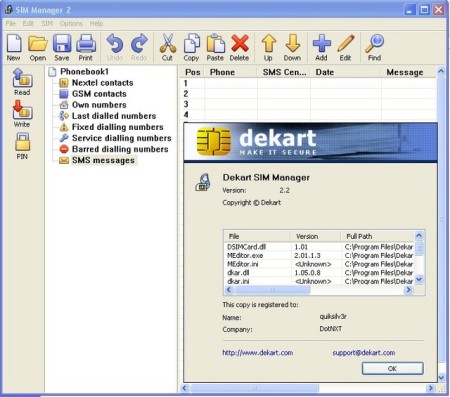Click the File column header in the About list

click(x=257, y=236)
